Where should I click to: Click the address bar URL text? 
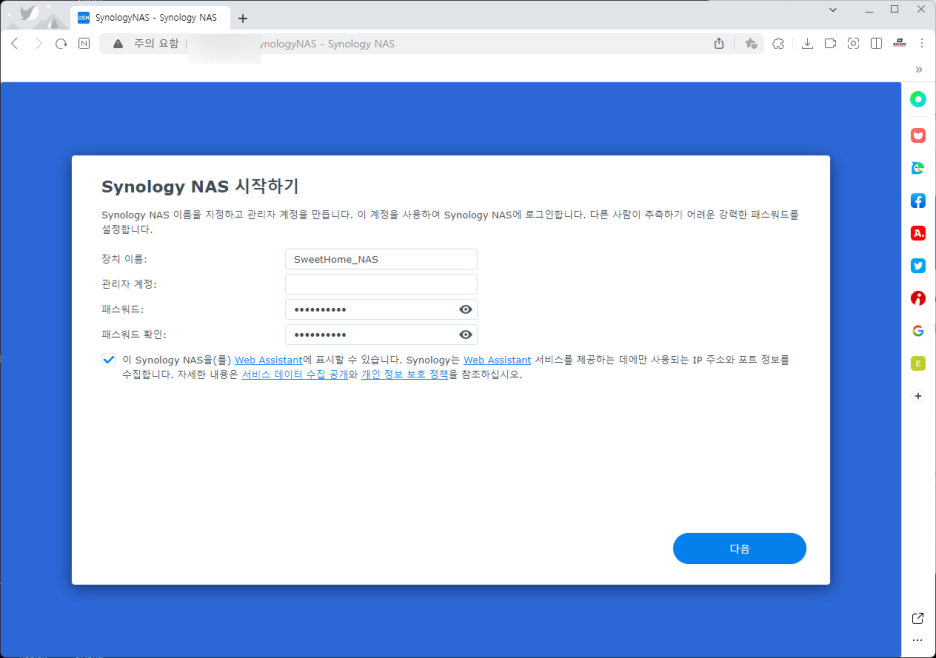pyautogui.click(x=328, y=44)
